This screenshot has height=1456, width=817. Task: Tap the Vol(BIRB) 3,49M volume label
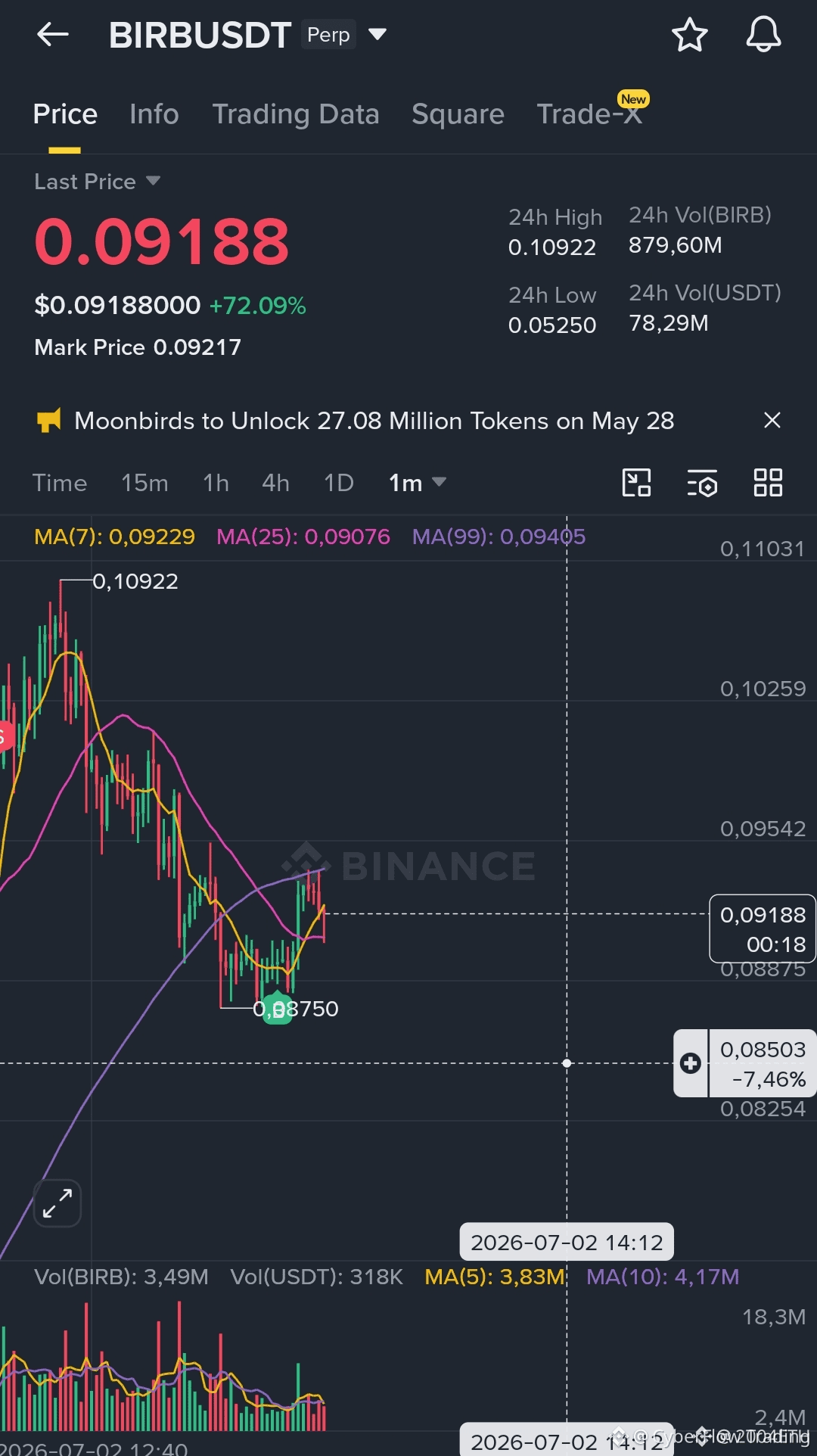pos(121,1277)
